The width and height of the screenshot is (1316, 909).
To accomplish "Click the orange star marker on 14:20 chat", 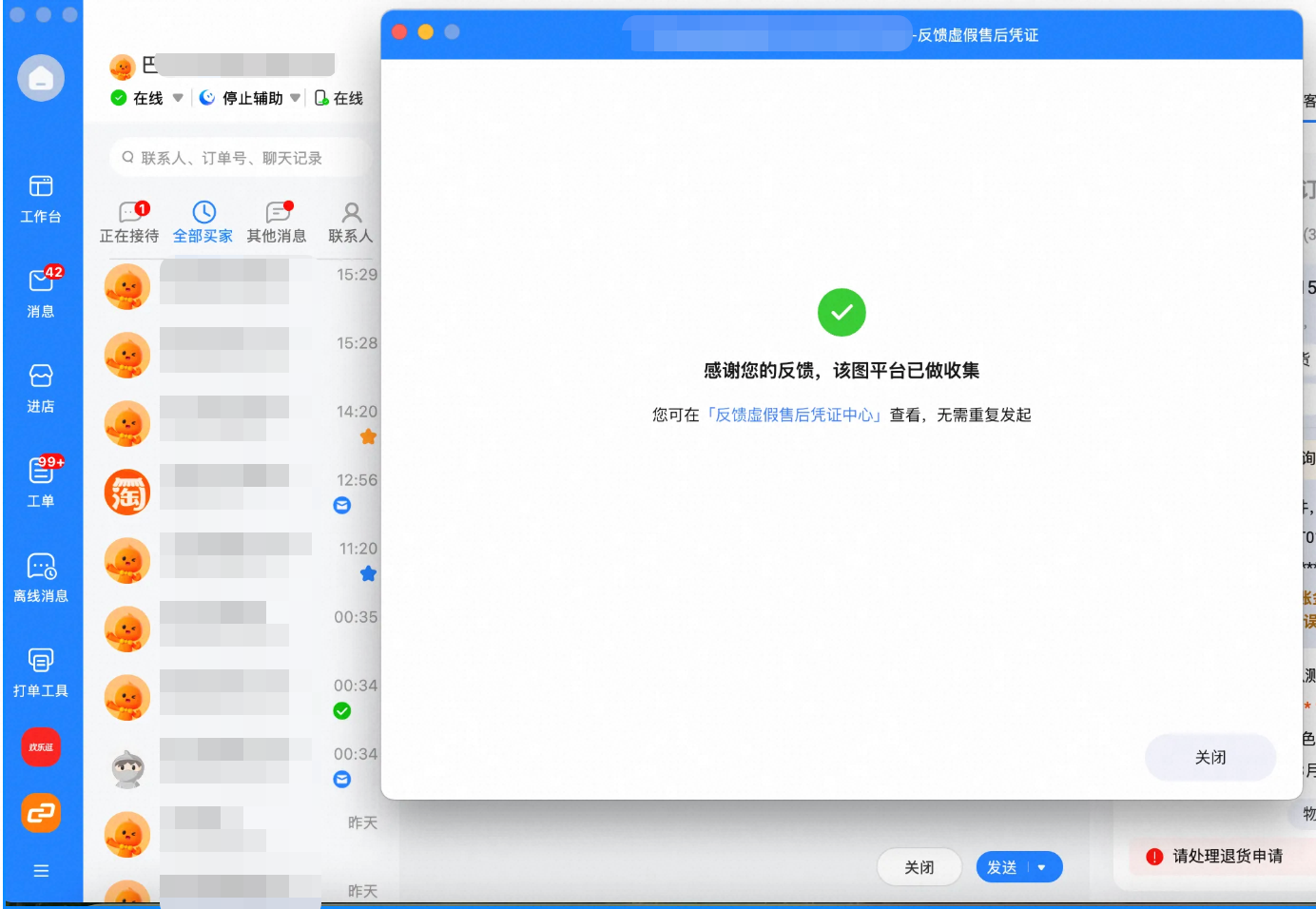I will [x=369, y=436].
